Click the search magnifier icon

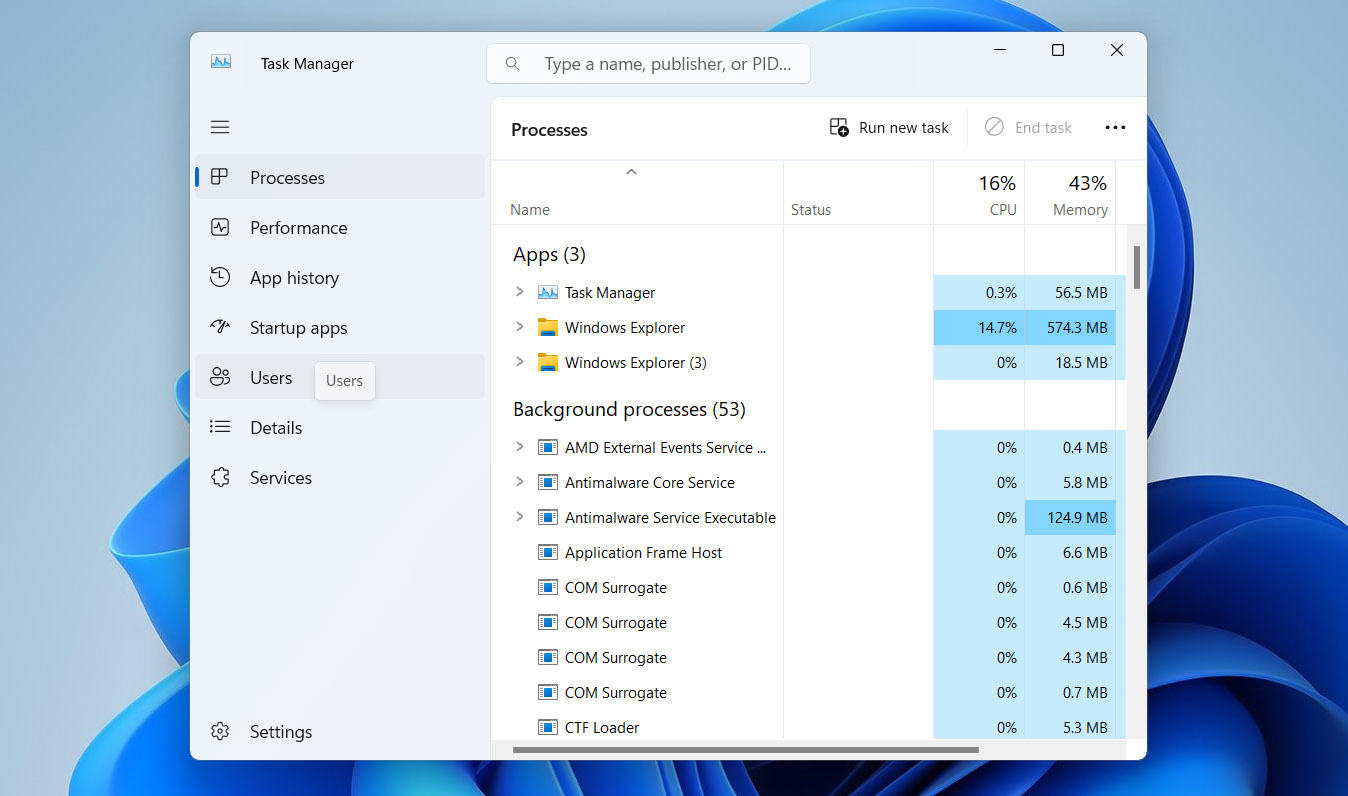click(513, 64)
